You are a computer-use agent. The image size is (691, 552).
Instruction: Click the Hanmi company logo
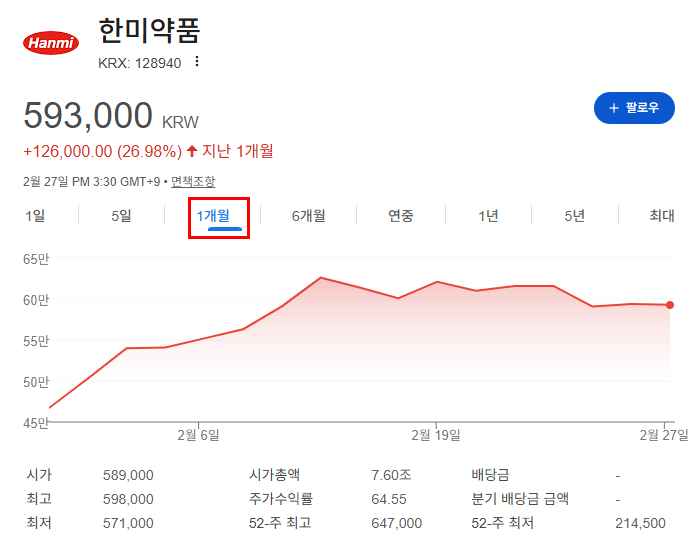(51, 43)
